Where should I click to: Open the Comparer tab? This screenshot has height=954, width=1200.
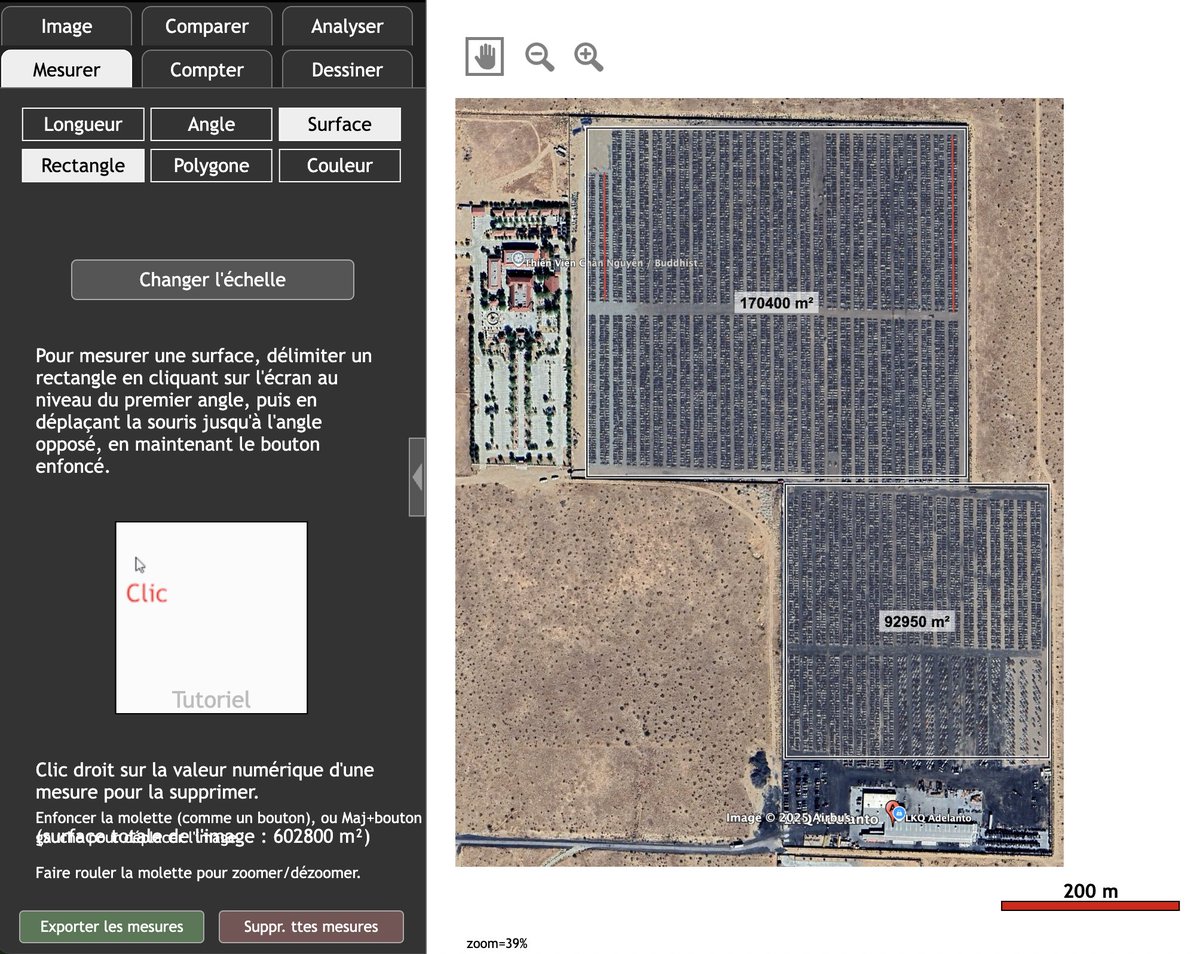pyautogui.click(x=207, y=26)
